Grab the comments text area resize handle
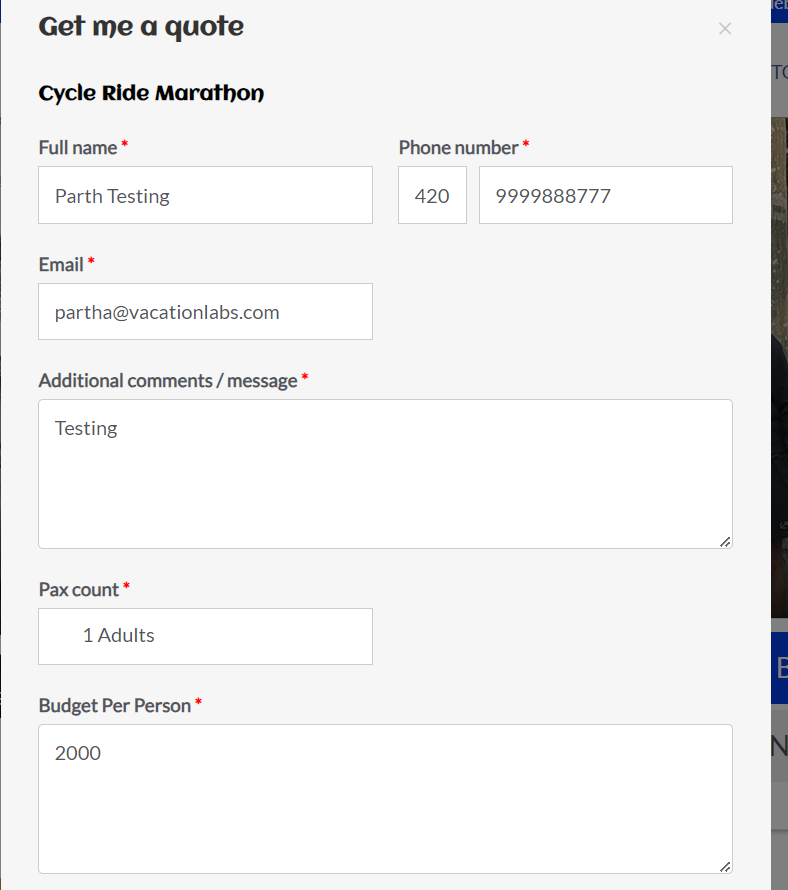Viewport: 788px width, 890px height. (725, 541)
